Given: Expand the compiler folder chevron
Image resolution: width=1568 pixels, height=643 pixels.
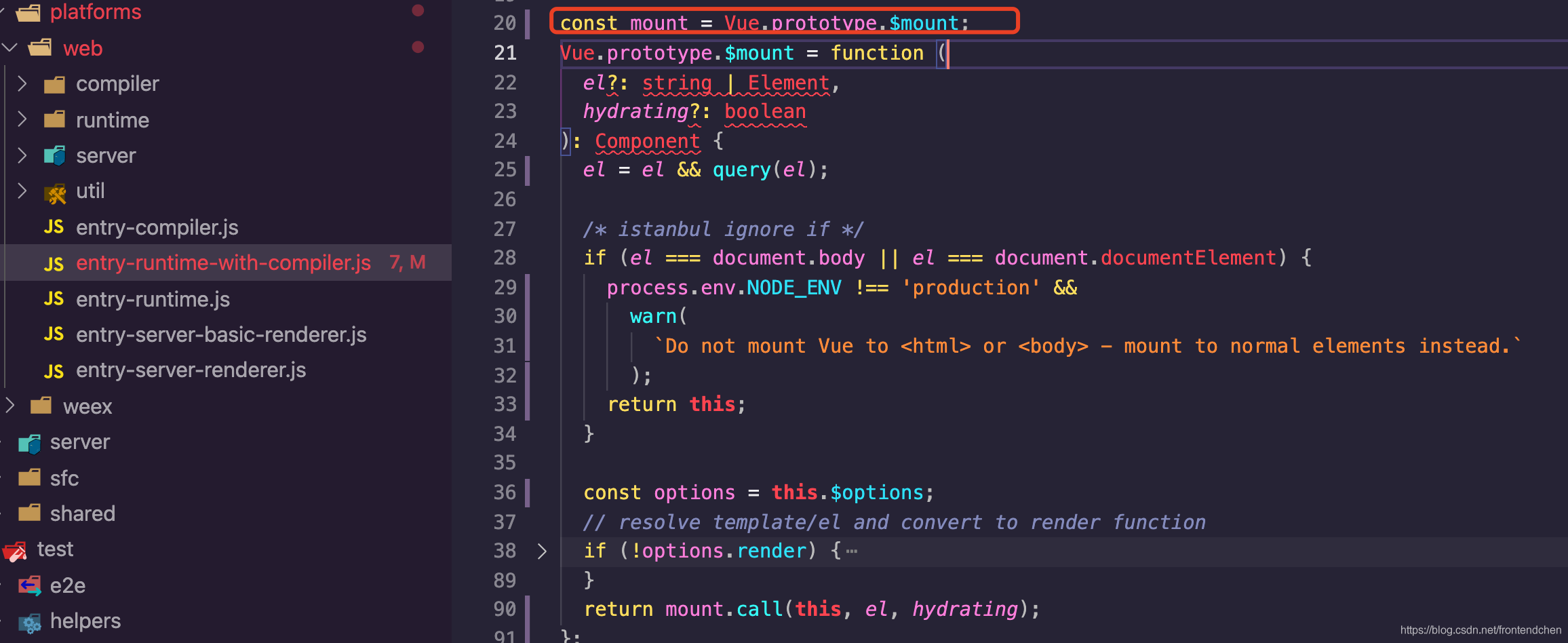Looking at the screenshot, I should tap(22, 83).
